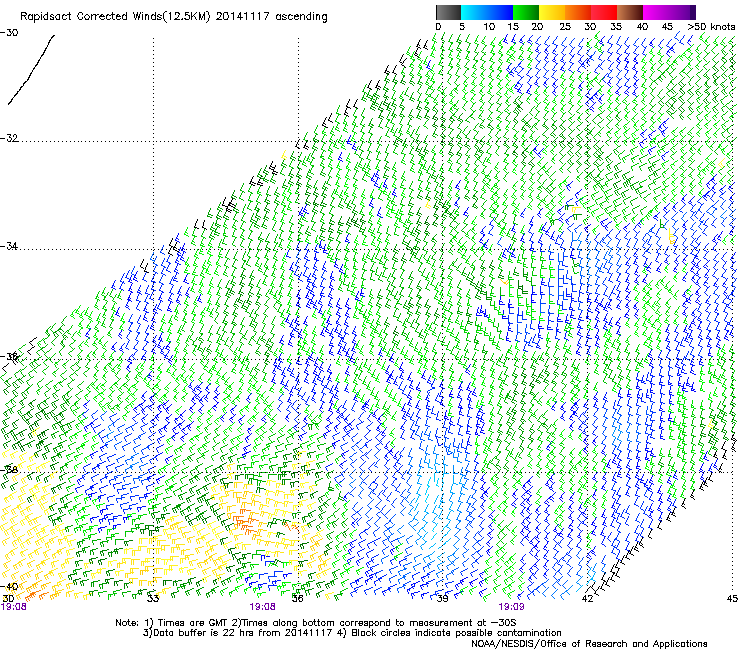Click the legend scale label '10'
The image size is (740, 650).
489,26
